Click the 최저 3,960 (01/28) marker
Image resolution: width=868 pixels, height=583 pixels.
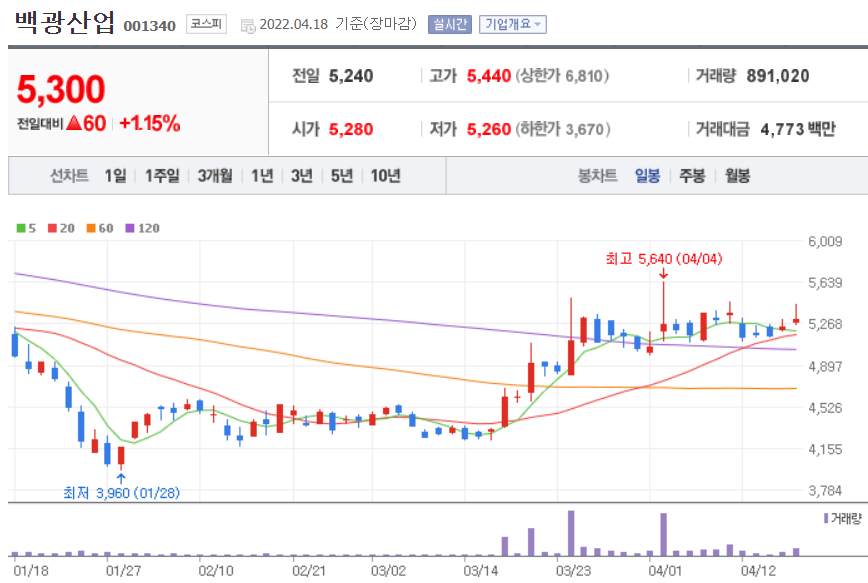click(x=122, y=493)
